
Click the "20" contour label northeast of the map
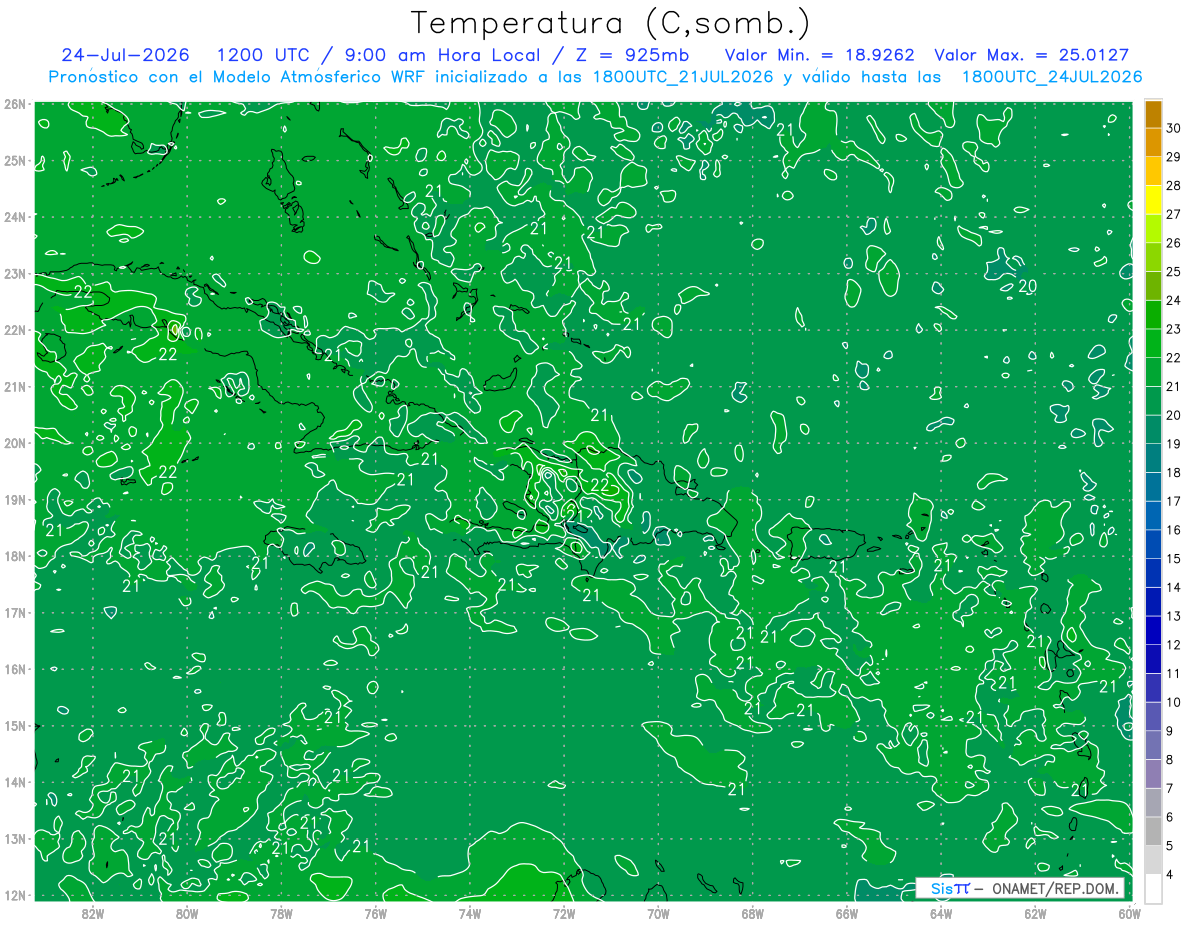(x=1026, y=286)
